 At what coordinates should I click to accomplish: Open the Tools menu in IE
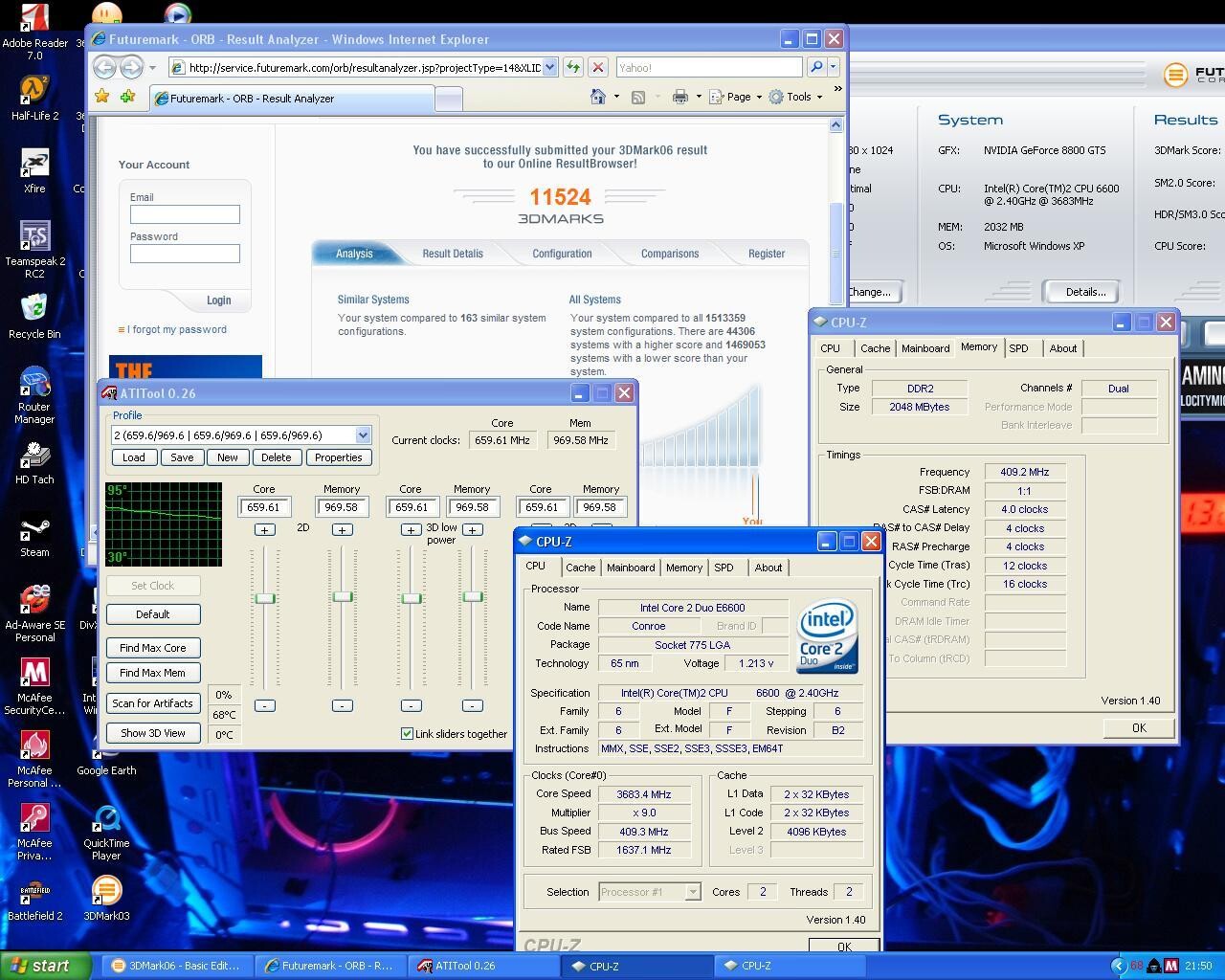click(795, 97)
